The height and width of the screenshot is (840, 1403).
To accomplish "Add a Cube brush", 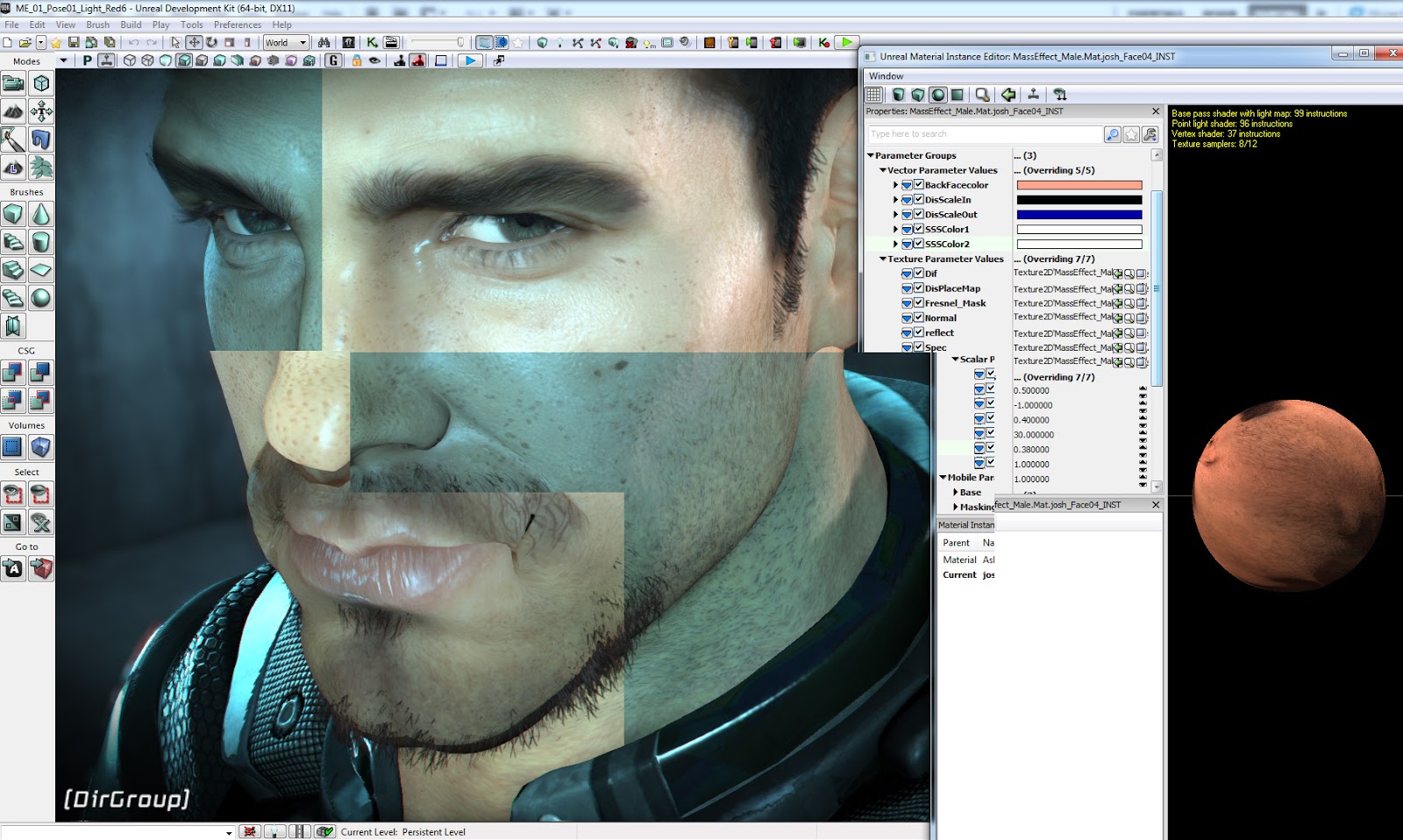I will pos(13,214).
